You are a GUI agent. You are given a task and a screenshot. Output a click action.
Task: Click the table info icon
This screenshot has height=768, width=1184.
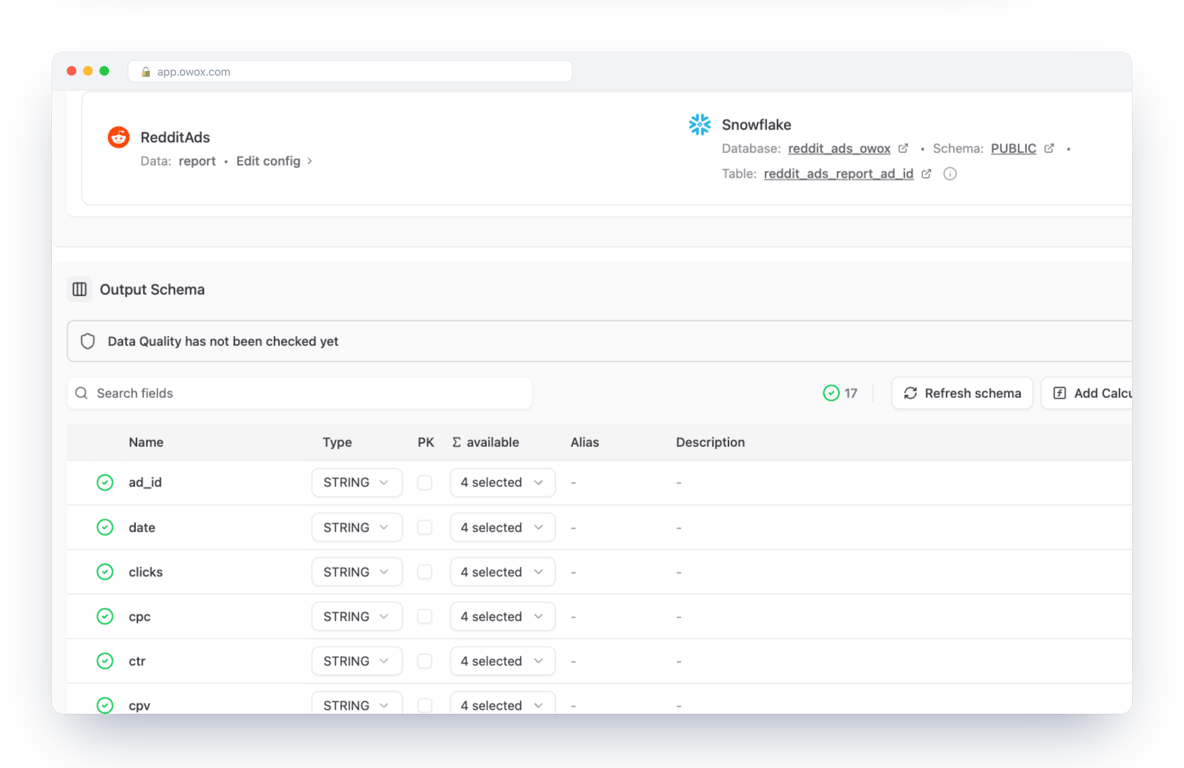pyautogui.click(x=950, y=174)
